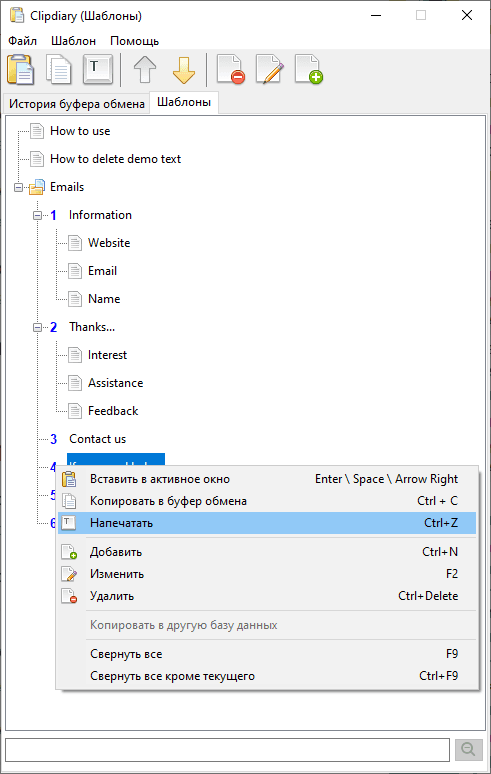Image resolution: width=491 pixels, height=774 pixels.
Task: Close the Clipdiary window
Action: 467,15
